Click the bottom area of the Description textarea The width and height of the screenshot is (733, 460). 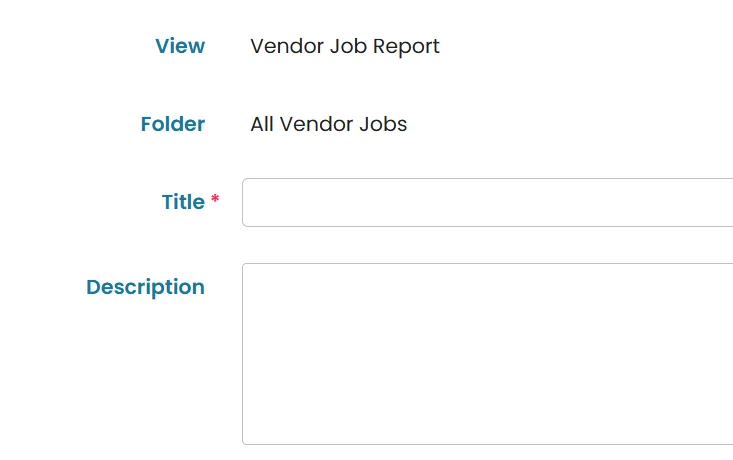488,428
